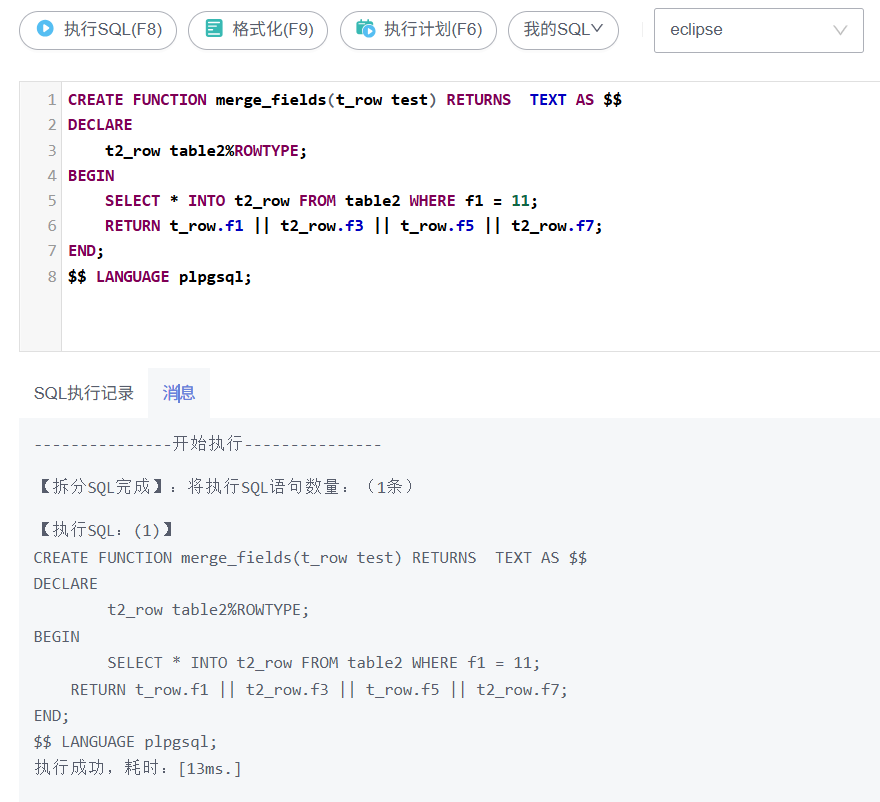Click $$ LANGUAGE plpgsql; in message output
The width and height of the screenshot is (880, 802).
click(125, 742)
